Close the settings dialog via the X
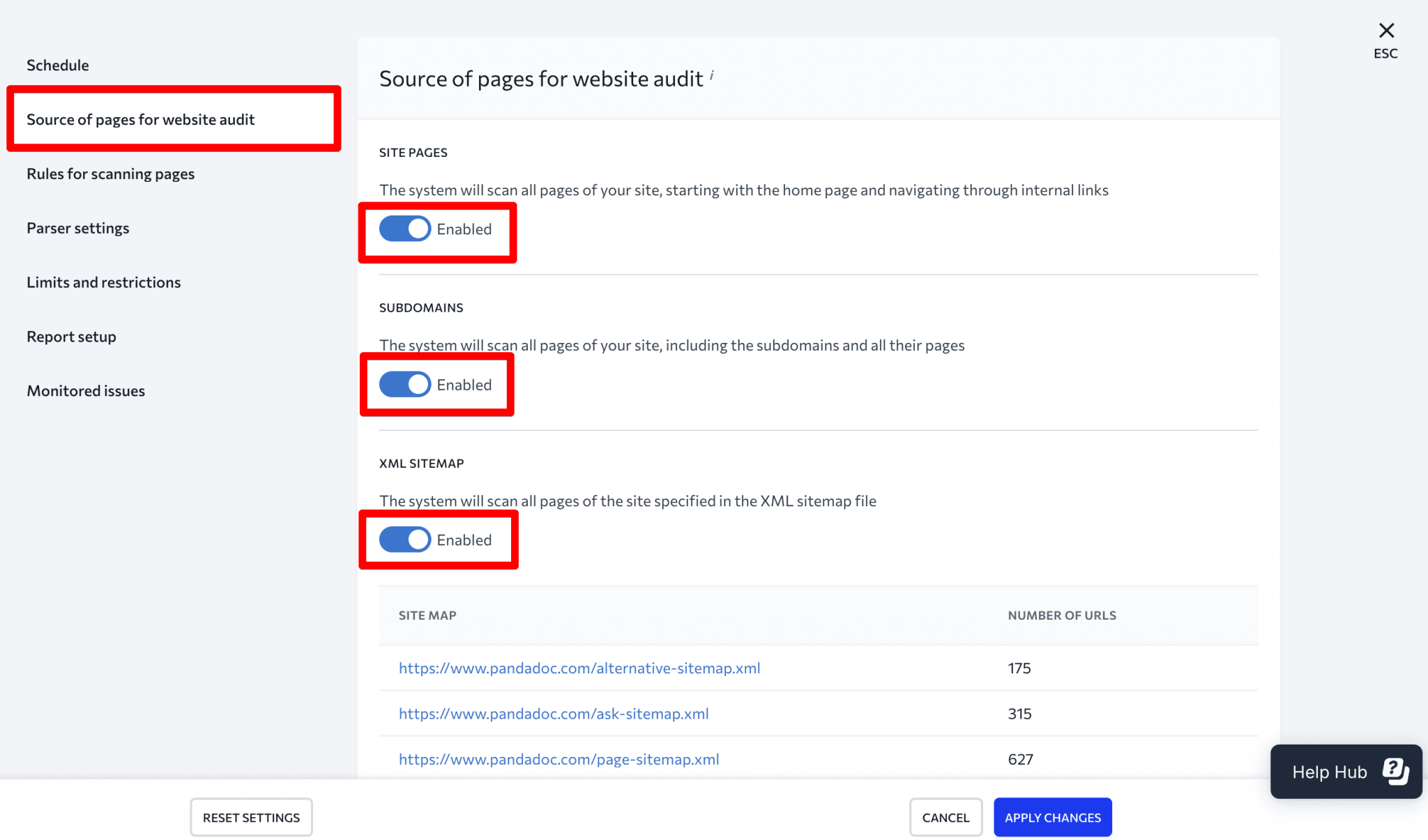Viewport: 1428px width, 840px height. pyautogui.click(x=1386, y=29)
